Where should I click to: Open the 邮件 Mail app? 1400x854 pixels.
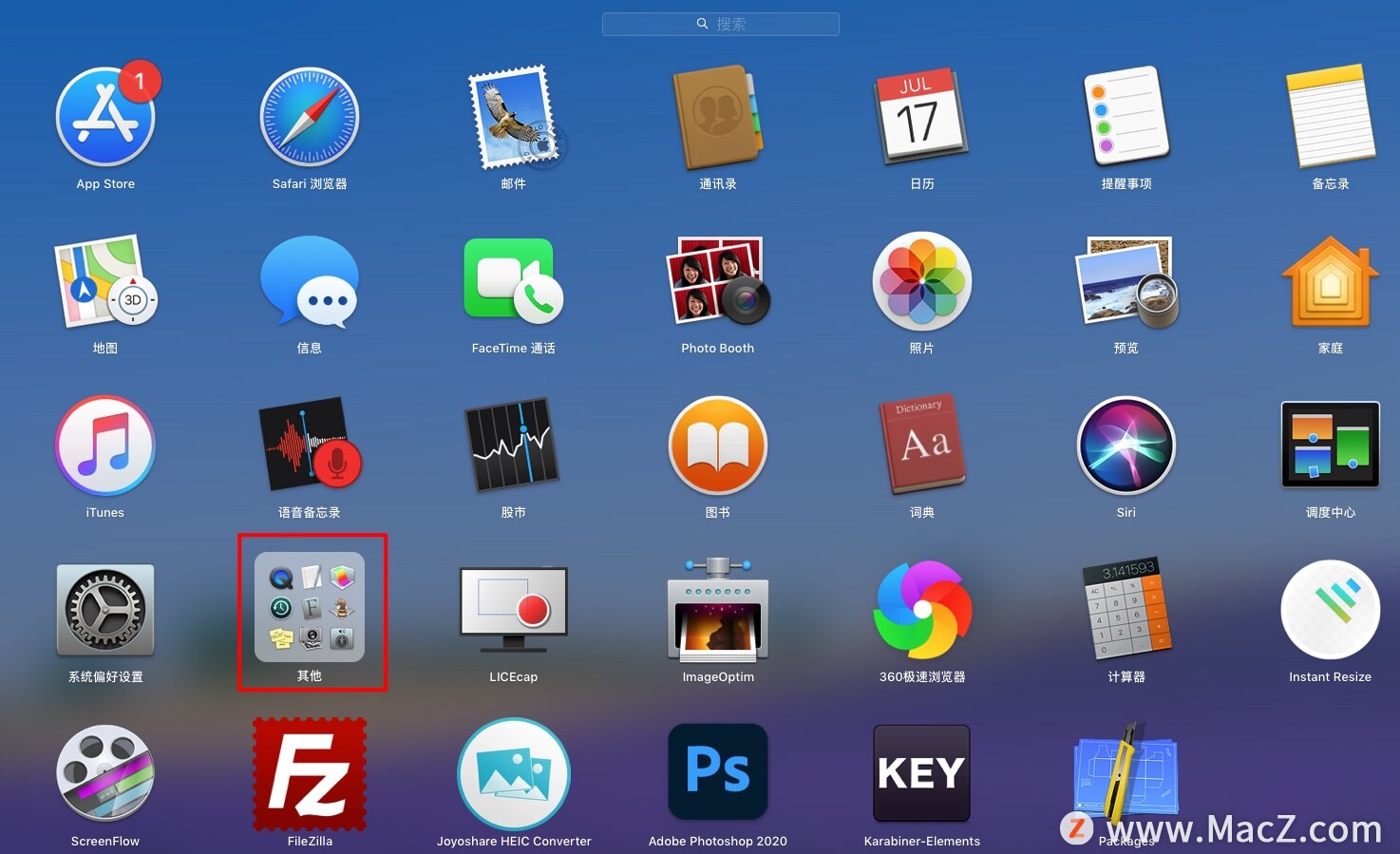click(x=514, y=117)
